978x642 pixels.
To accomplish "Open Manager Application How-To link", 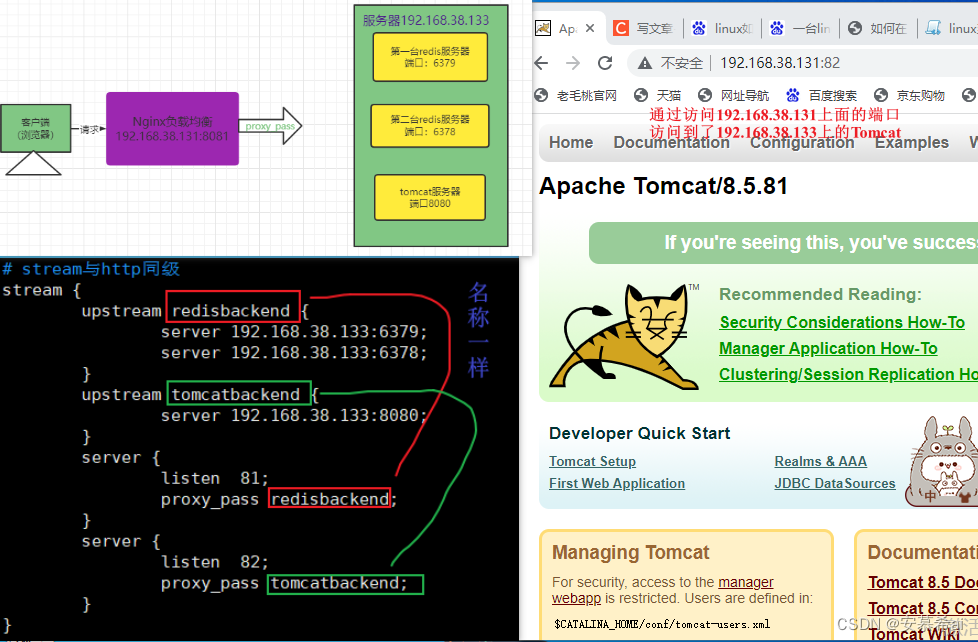I will click(x=828, y=349).
